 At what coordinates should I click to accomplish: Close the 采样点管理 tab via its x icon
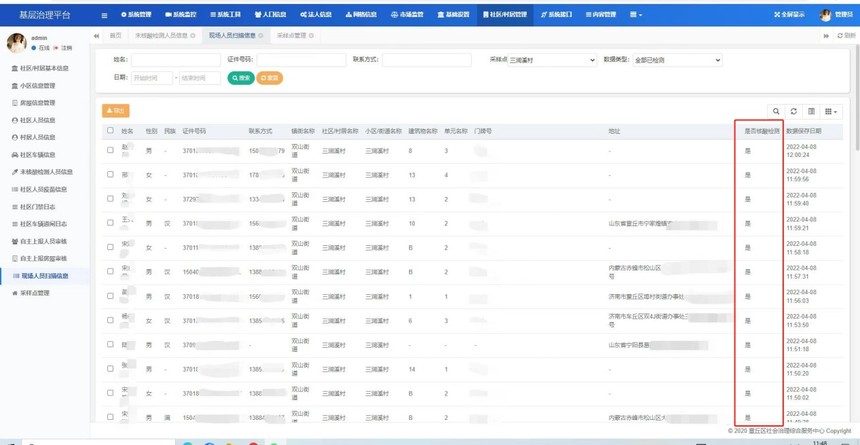click(311, 36)
